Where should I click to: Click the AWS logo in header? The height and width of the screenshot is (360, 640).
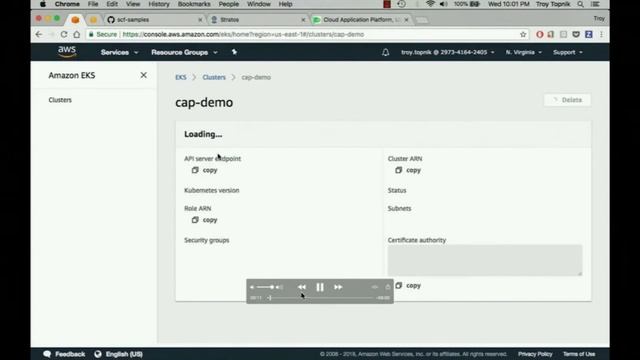(x=67, y=52)
